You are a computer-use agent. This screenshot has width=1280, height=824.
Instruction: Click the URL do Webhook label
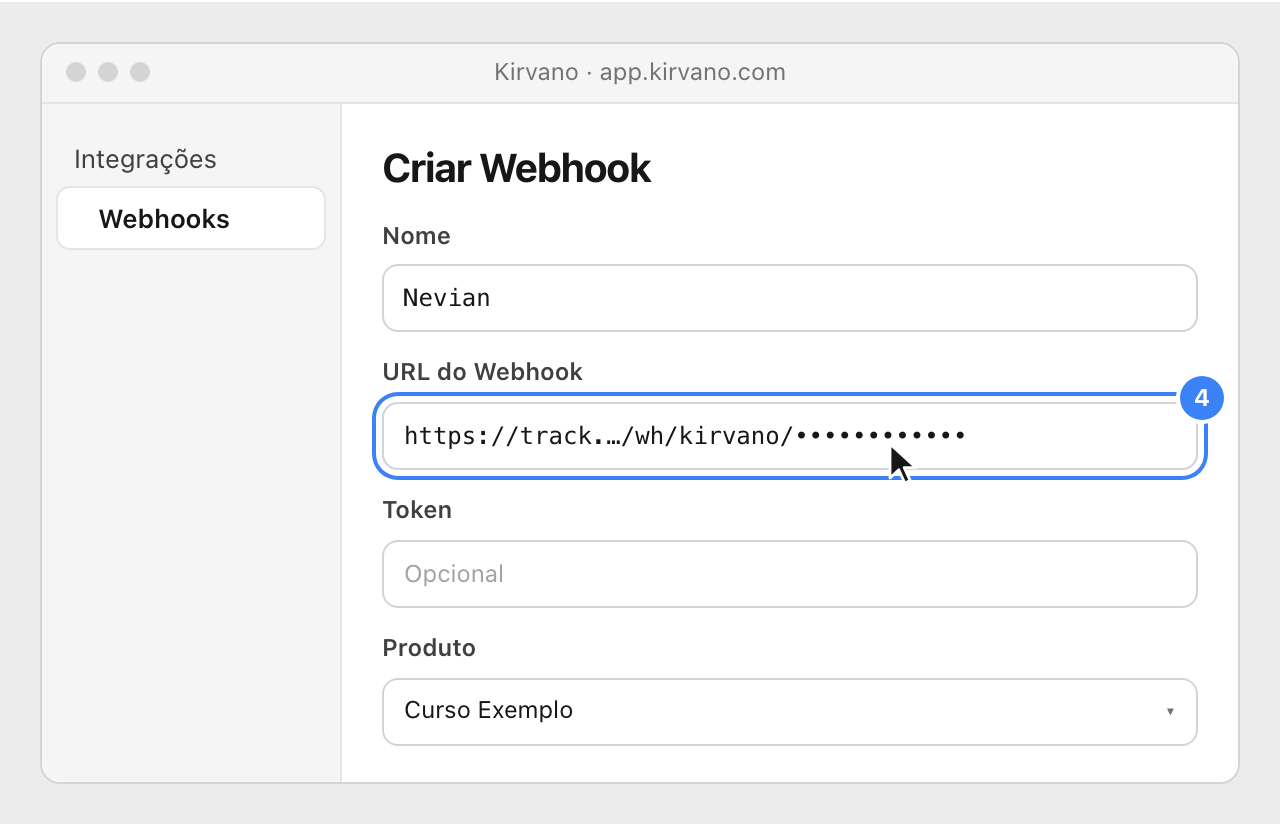483,372
